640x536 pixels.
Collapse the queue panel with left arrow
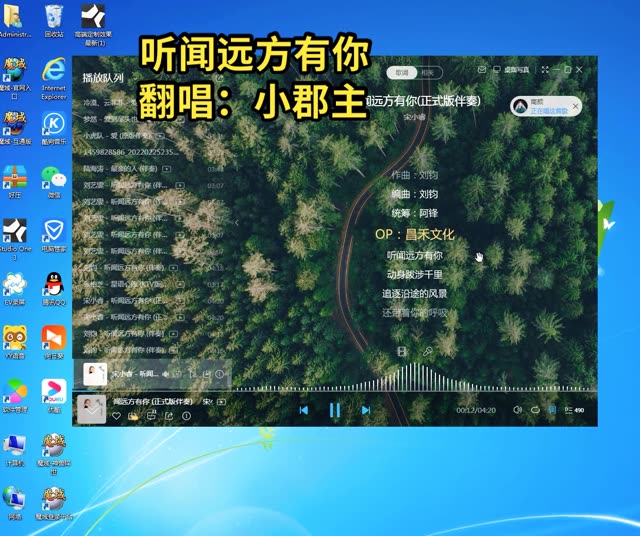coord(237,223)
